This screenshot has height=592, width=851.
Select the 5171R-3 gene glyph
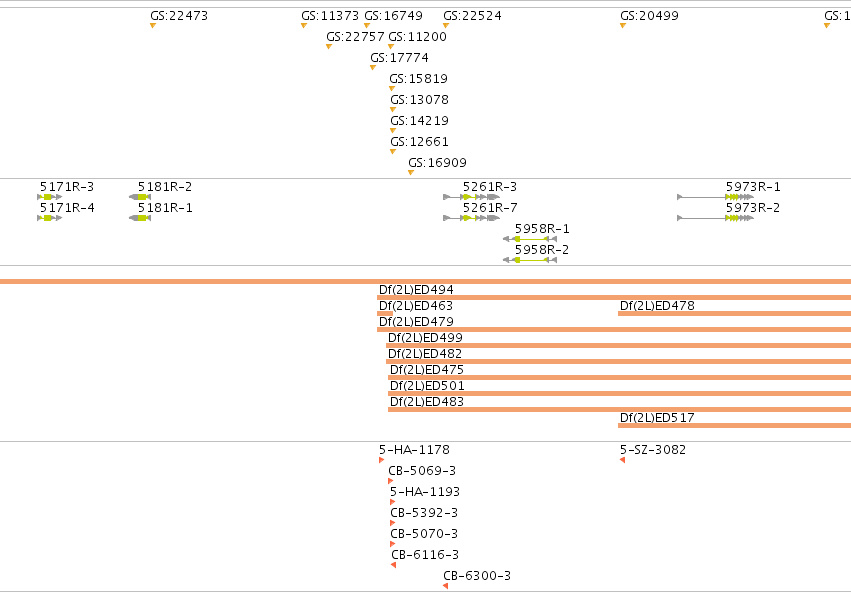(x=49, y=197)
